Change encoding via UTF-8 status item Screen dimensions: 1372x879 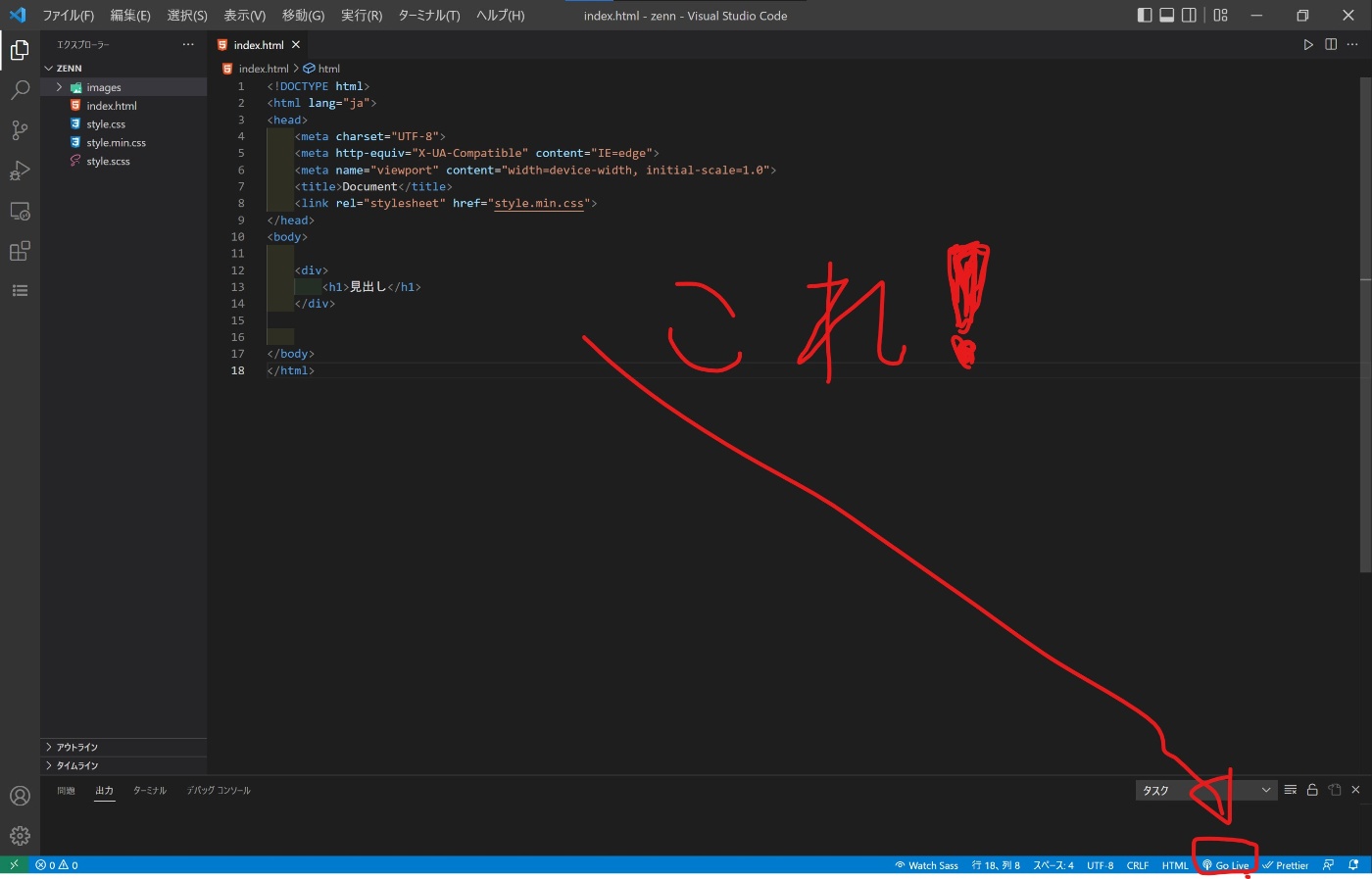pyautogui.click(x=1100, y=865)
